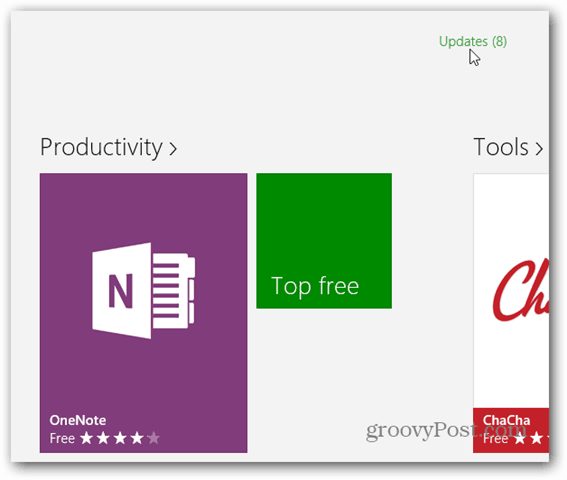The height and width of the screenshot is (480, 567).
Task: Click the first star in ChaCha's rating
Action: 520,438
